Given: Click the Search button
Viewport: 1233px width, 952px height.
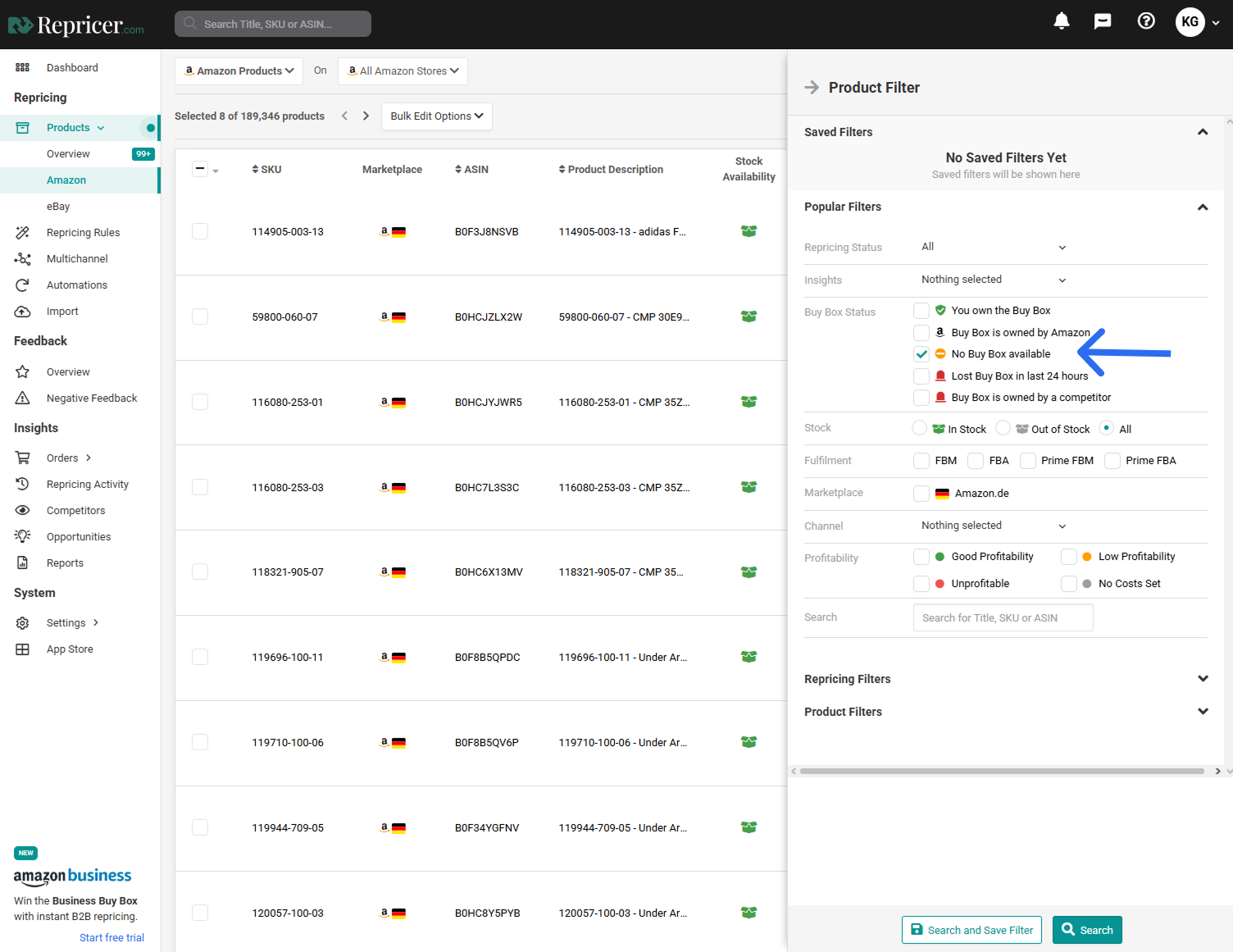Looking at the screenshot, I should tap(1087, 930).
